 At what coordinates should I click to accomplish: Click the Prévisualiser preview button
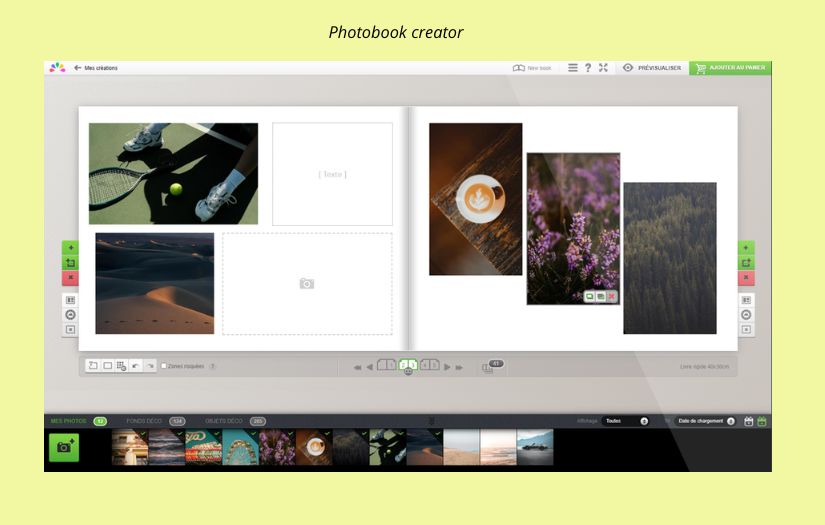(x=652, y=68)
